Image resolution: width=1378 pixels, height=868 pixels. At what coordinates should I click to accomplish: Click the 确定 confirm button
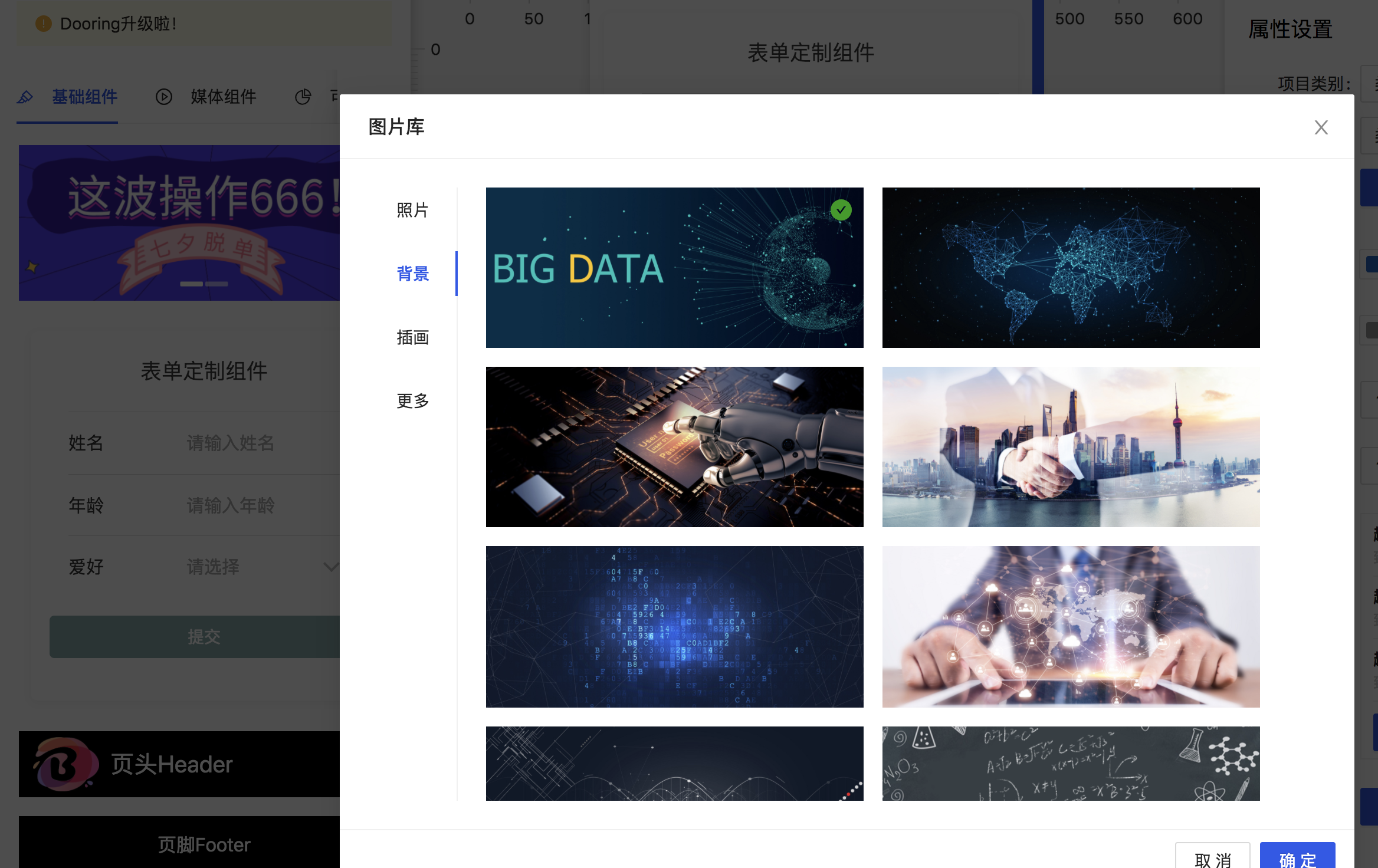click(x=1297, y=856)
